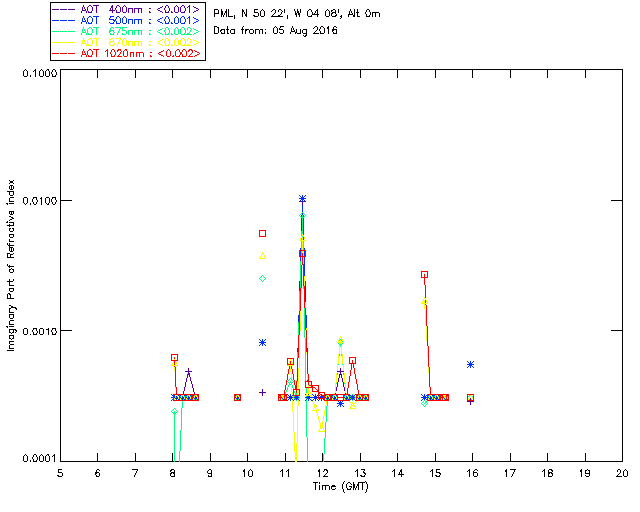Viewport: 640px width, 512px height.
Task: Click the x-axis tick label '14'
Action: (398, 473)
